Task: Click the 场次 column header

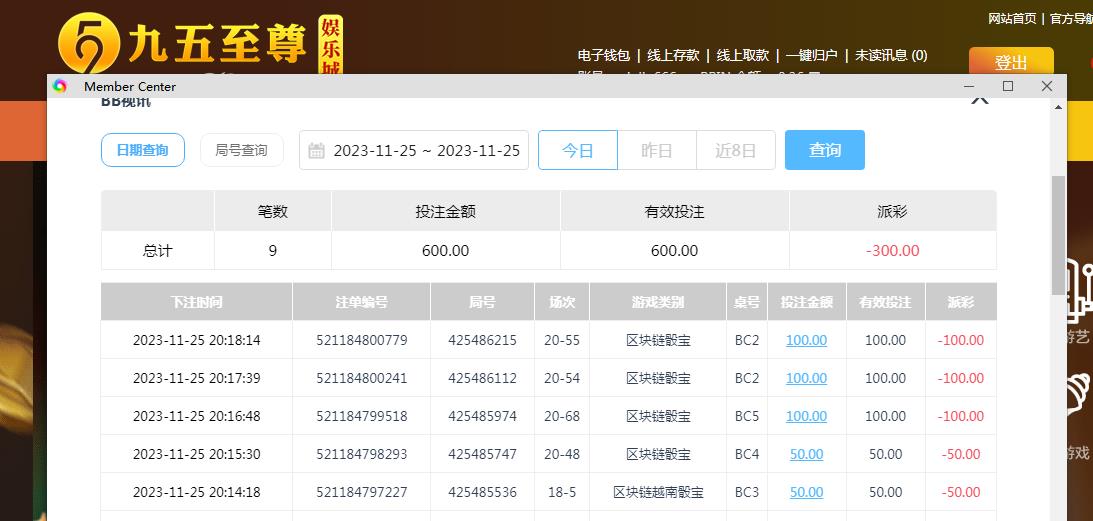Action: point(562,302)
